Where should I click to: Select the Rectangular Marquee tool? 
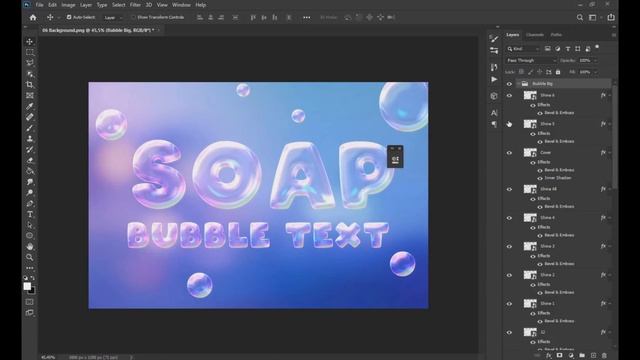[30, 52]
